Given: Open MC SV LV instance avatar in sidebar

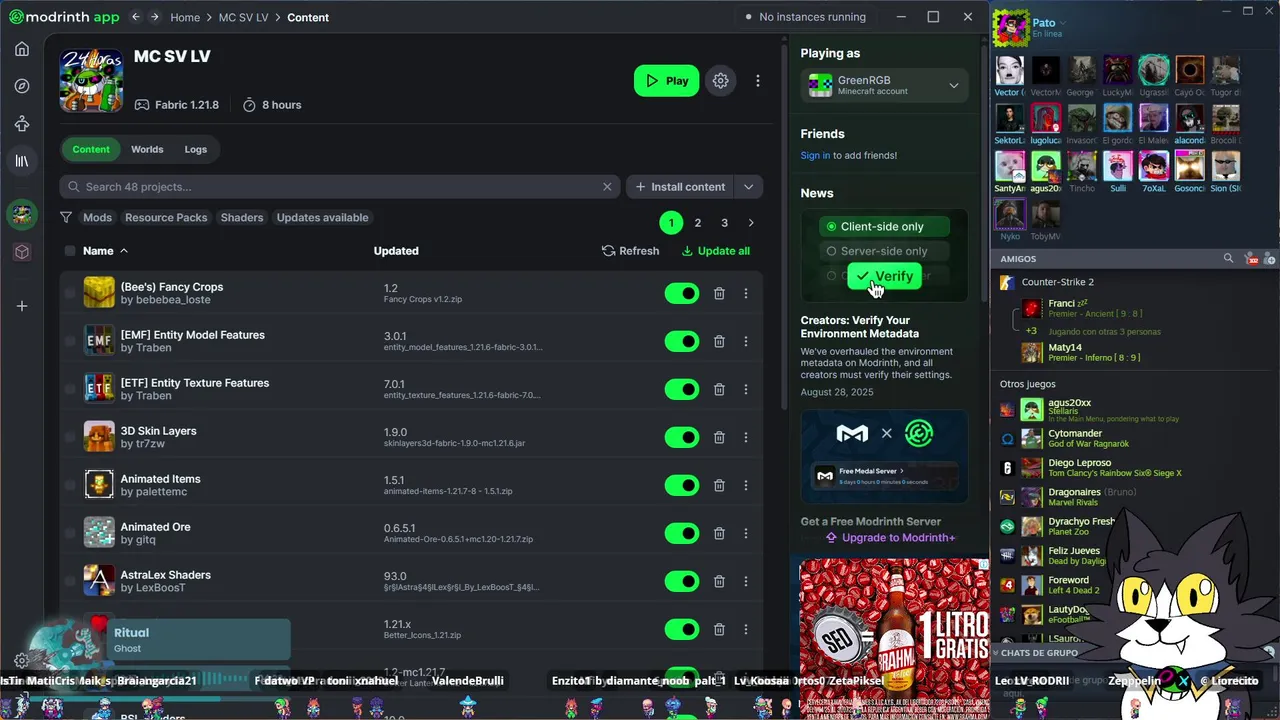Looking at the screenshot, I should [22, 213].
